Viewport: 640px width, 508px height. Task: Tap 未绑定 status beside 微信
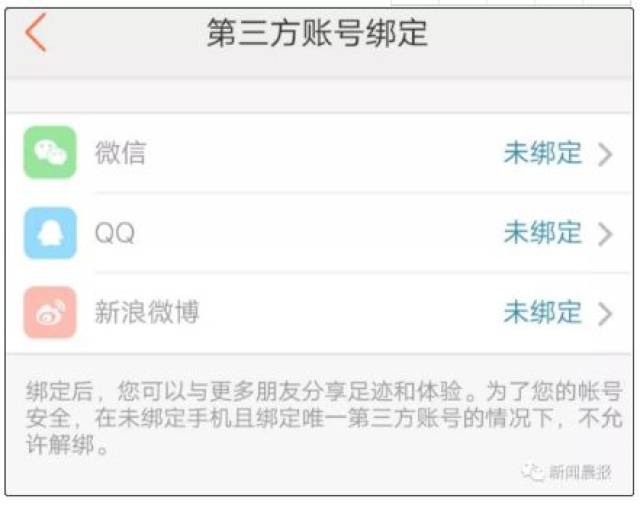coord(542,153)
